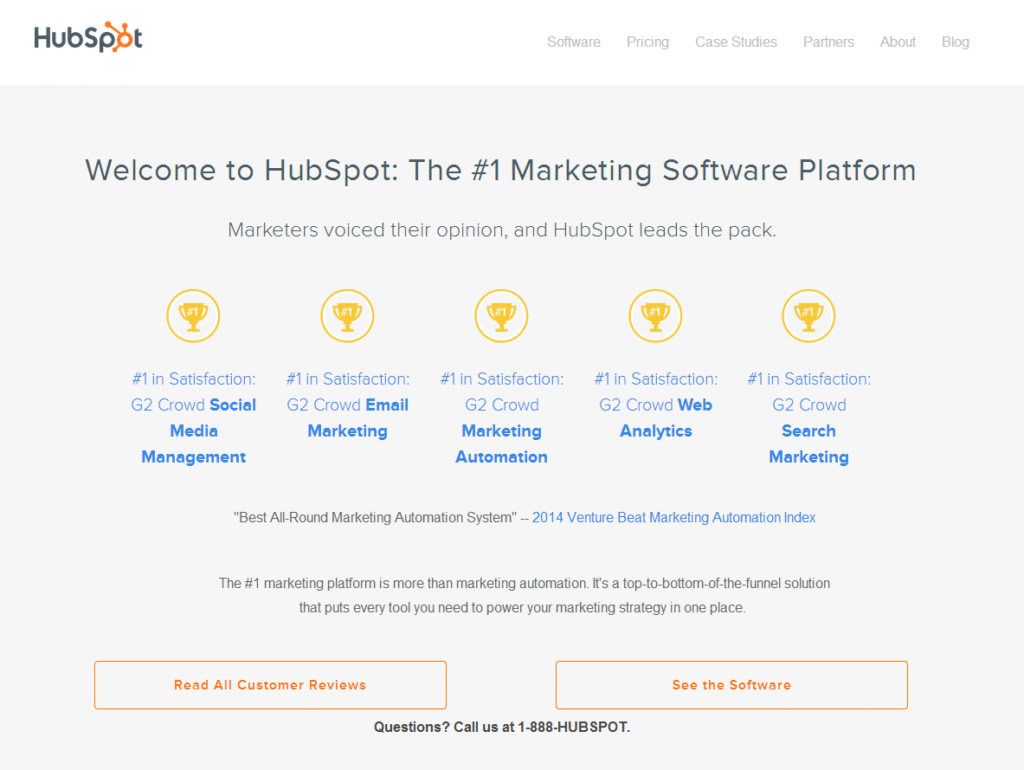1024x770 pixels.
Task: Click trophy icon above Search Marketing
Action: 808,316
